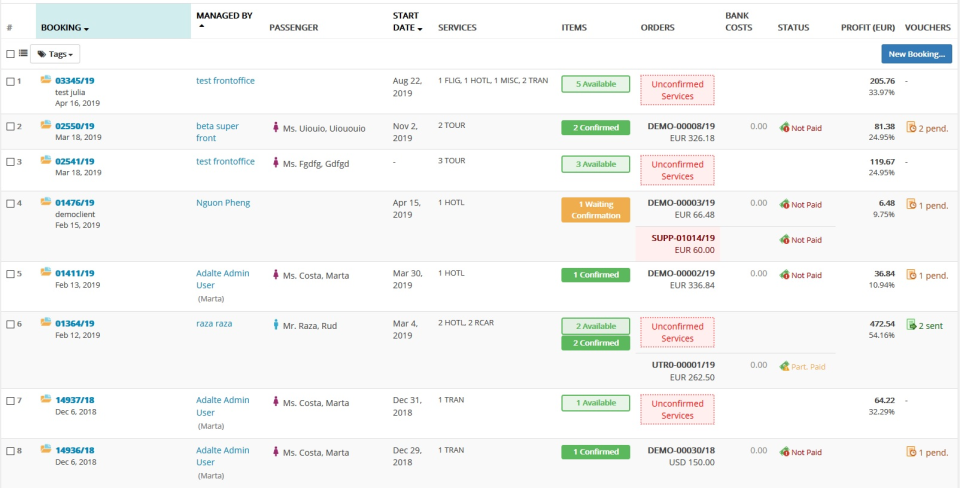Toggle the select-all checkbox in toolbar

(10, 54)
